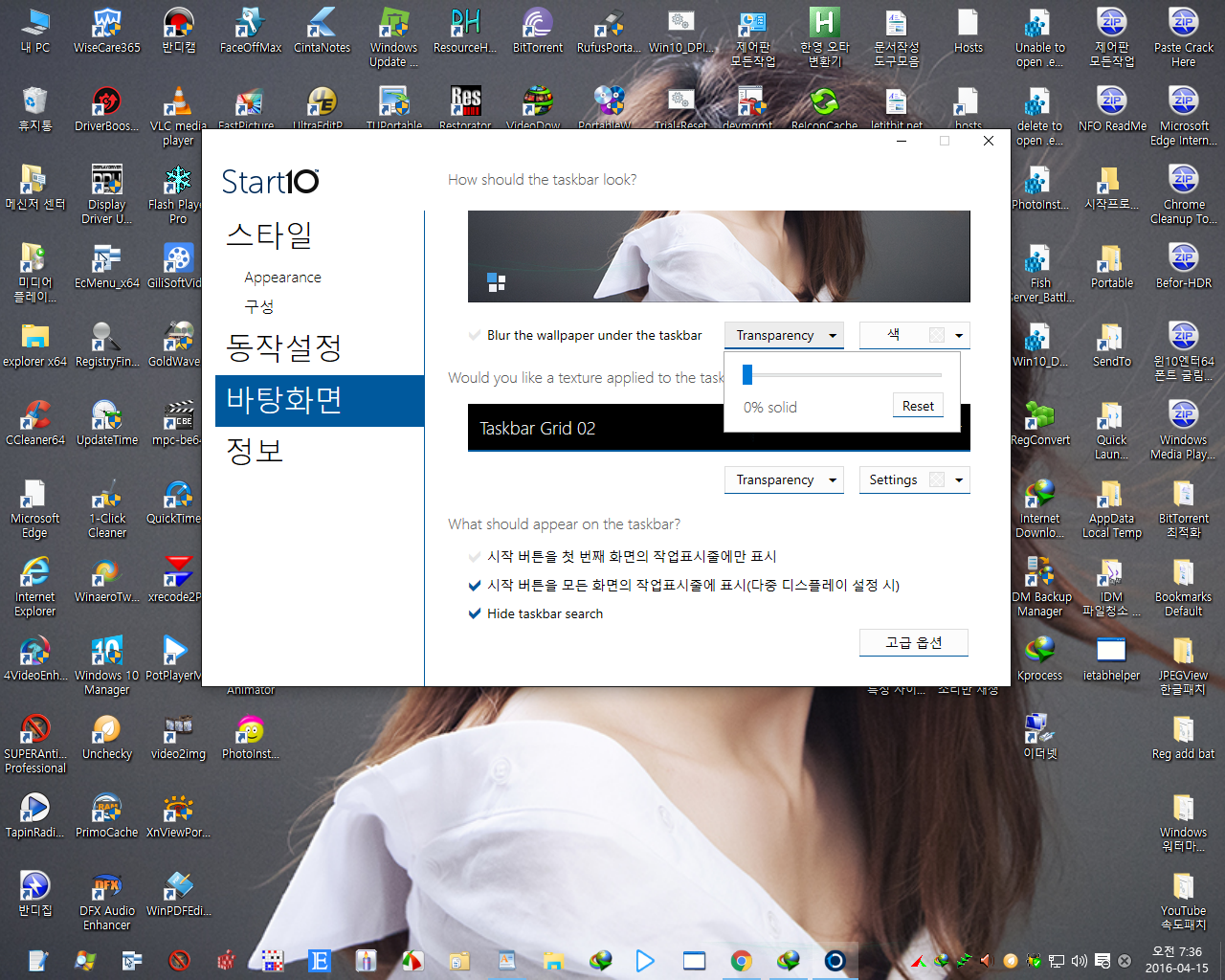Viewport: 1225px width, 980px height.
Task: Open the 스타일 section in Start10 sidebar
Action: point(269,235)
